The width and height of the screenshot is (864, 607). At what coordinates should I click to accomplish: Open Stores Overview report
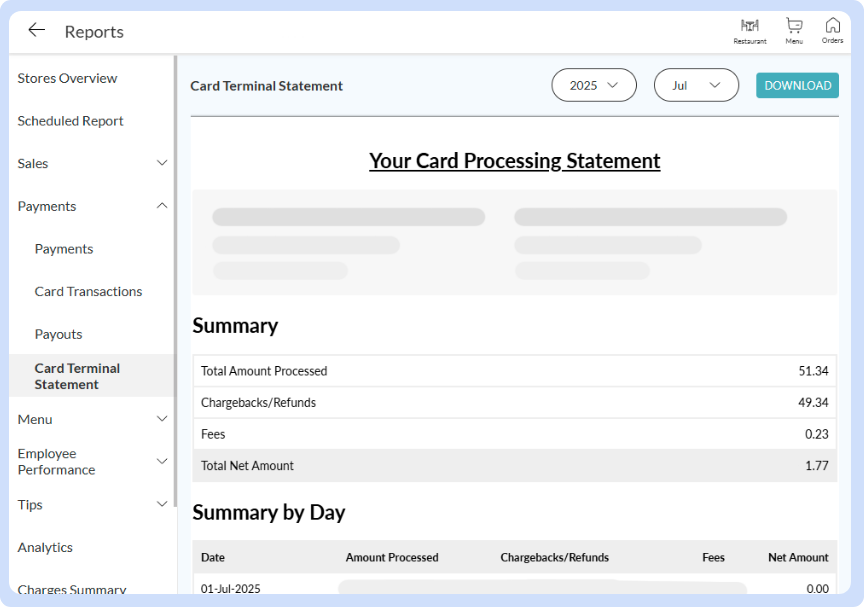[67, 78]
